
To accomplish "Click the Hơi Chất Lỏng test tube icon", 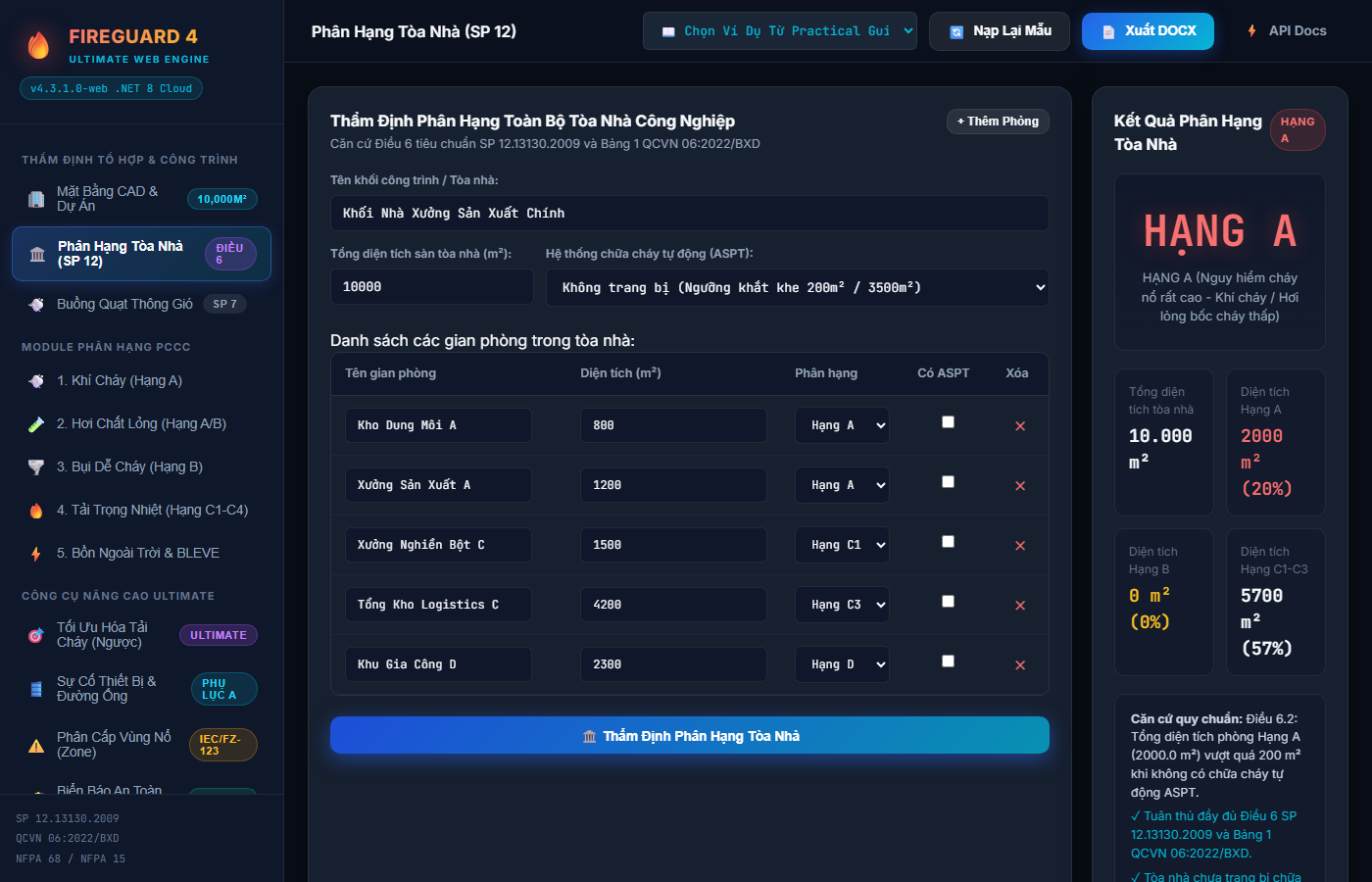I will pos(36,424).
